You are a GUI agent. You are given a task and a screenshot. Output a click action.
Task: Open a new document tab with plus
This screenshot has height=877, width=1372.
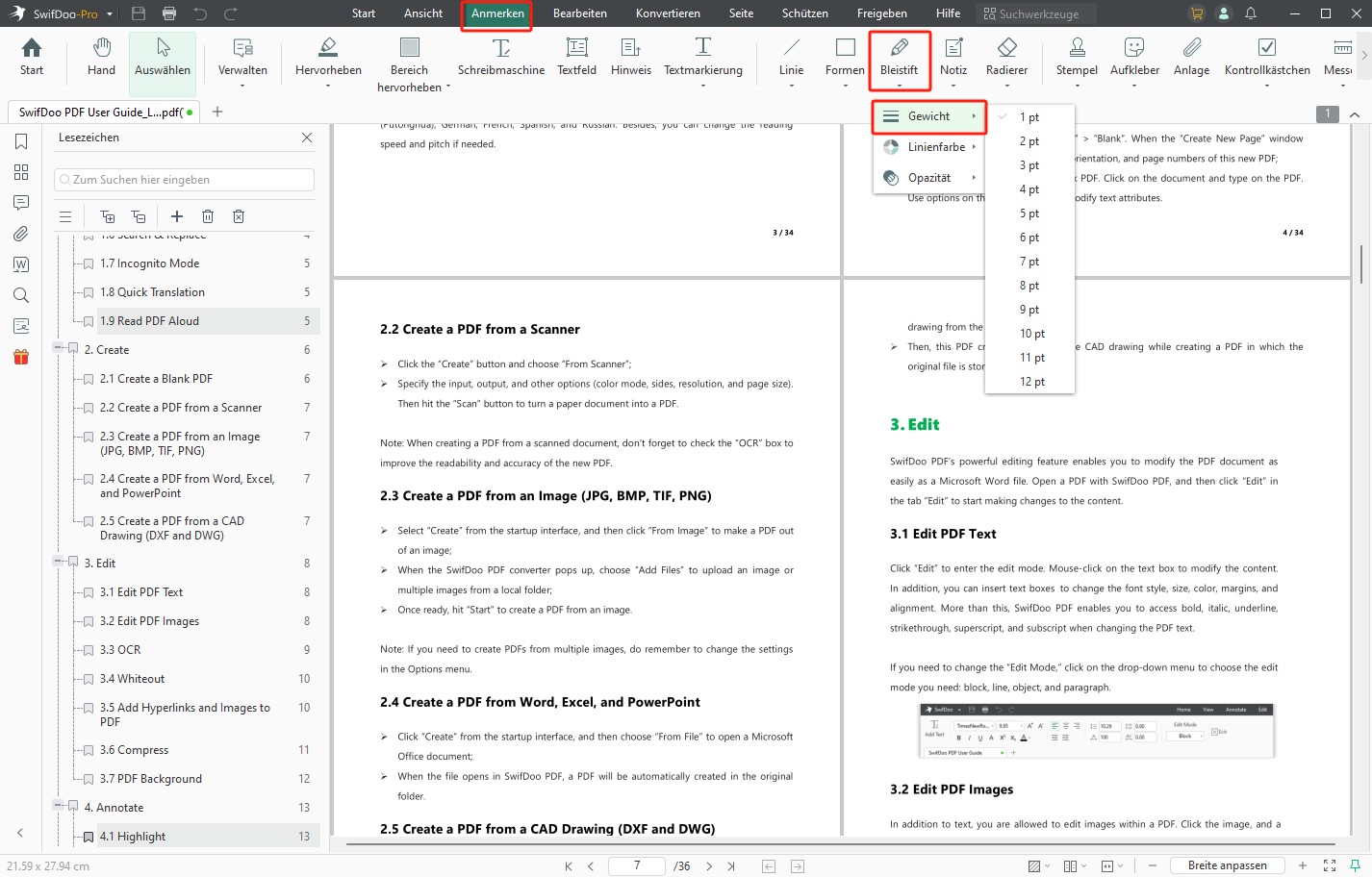click(217, 112)
